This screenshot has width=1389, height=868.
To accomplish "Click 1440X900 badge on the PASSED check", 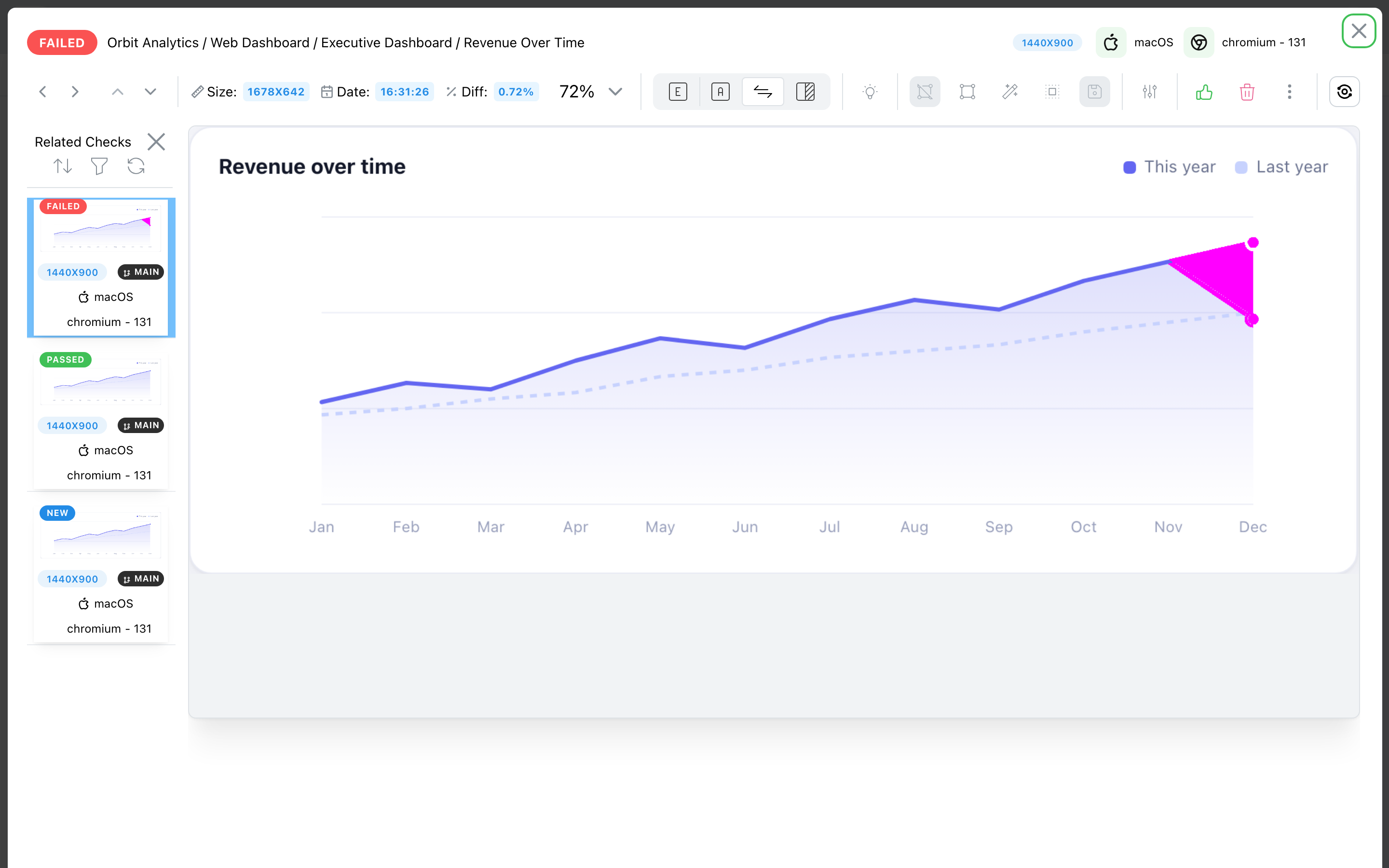I will coord(72,426).
